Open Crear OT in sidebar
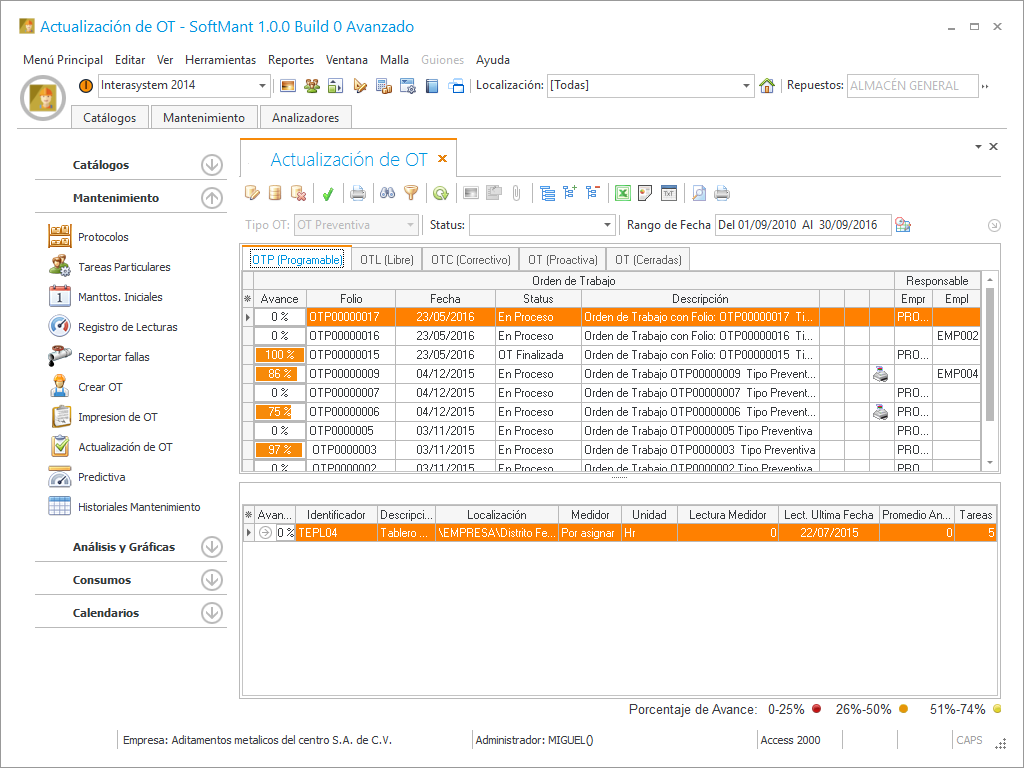This screenshot has width=1024, height=768. click(100, 387)
